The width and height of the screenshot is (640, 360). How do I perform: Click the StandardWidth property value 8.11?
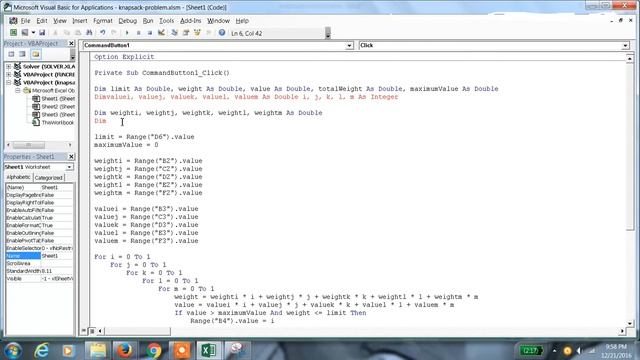coord(57,271)
